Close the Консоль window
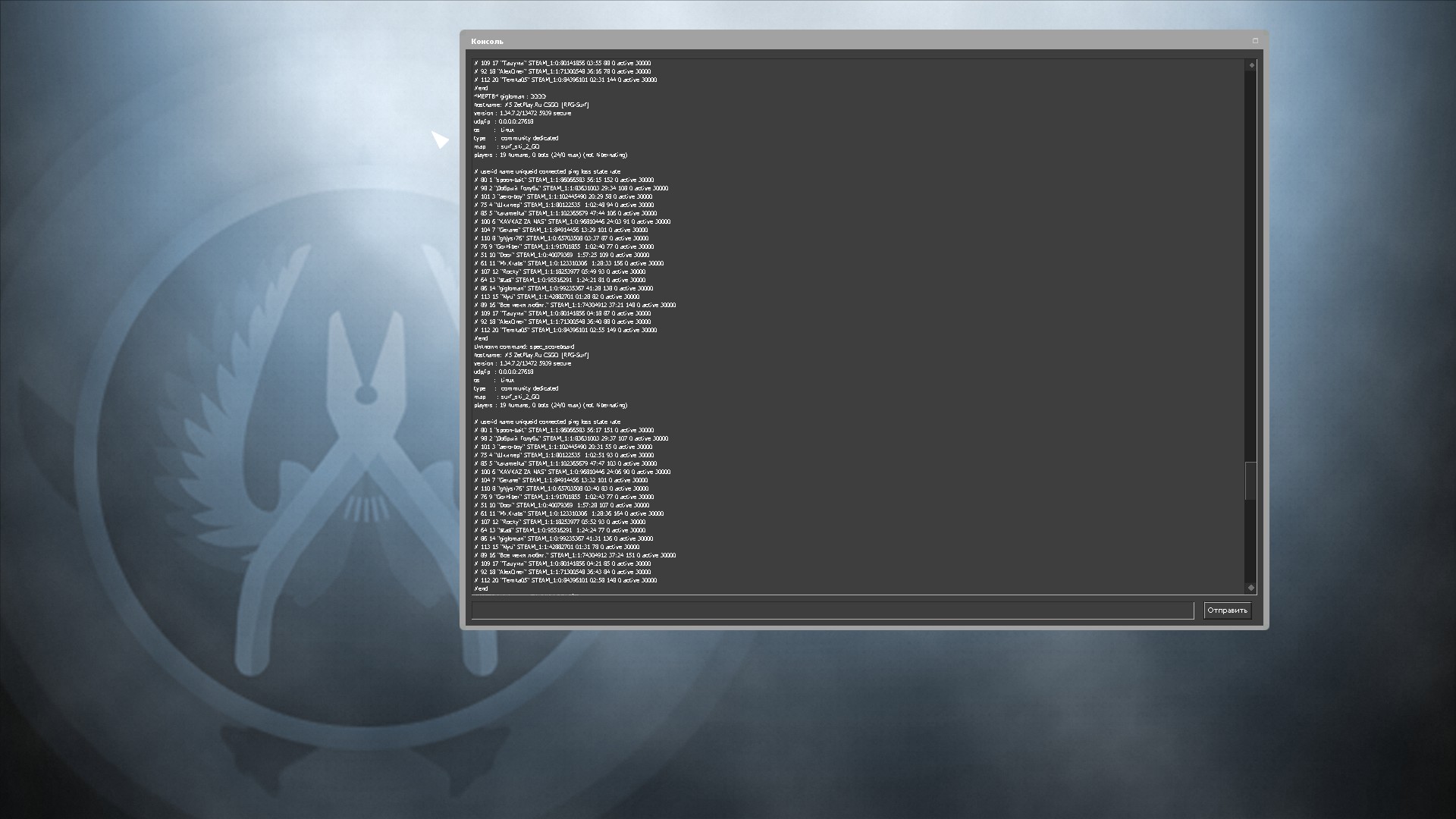The image size is (1456, 819). (x=1255, y=41)
